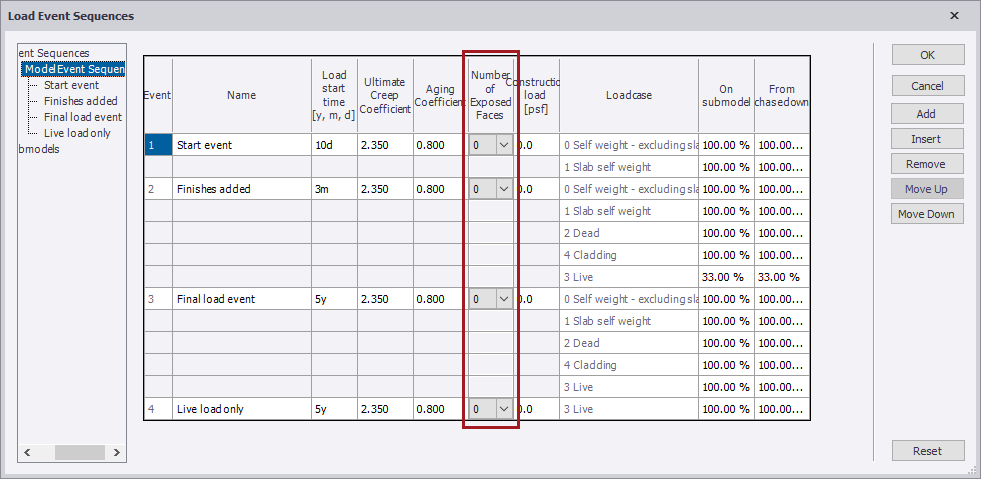
Task: Click the On submodel column header
Action: (x=726, y=95)
